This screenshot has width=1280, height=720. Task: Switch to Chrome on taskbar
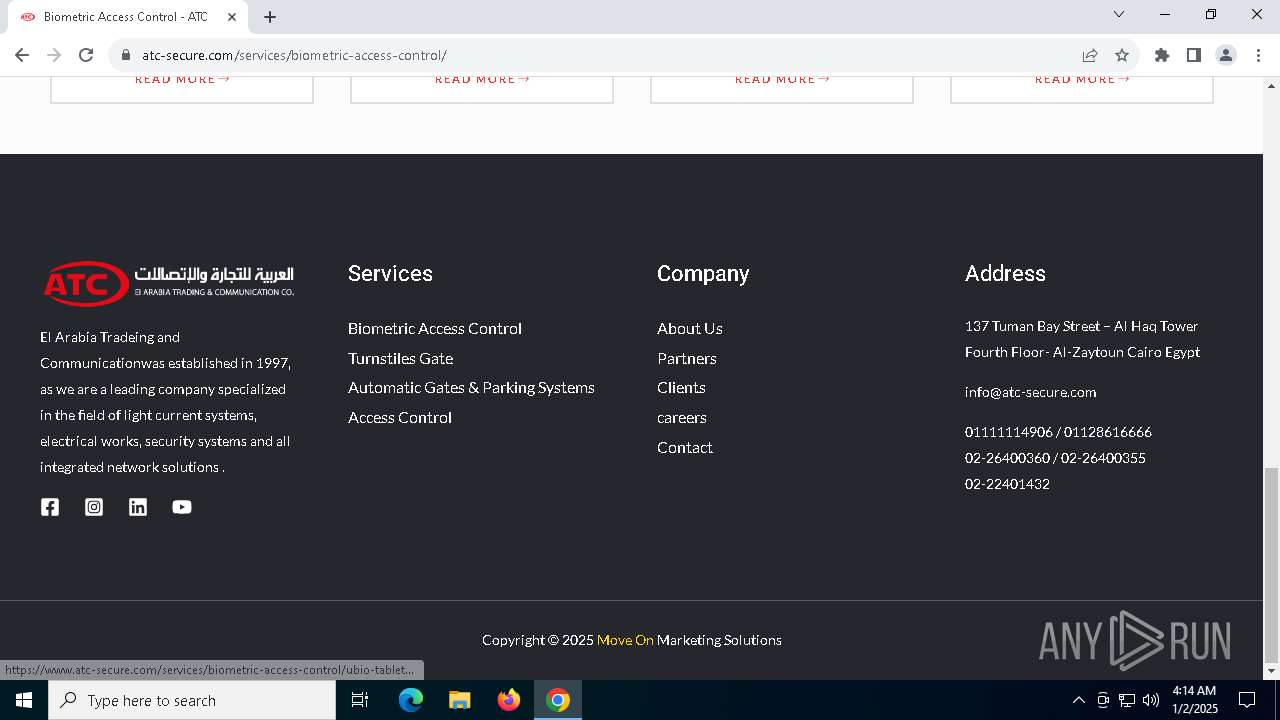[x=558, y=700]
